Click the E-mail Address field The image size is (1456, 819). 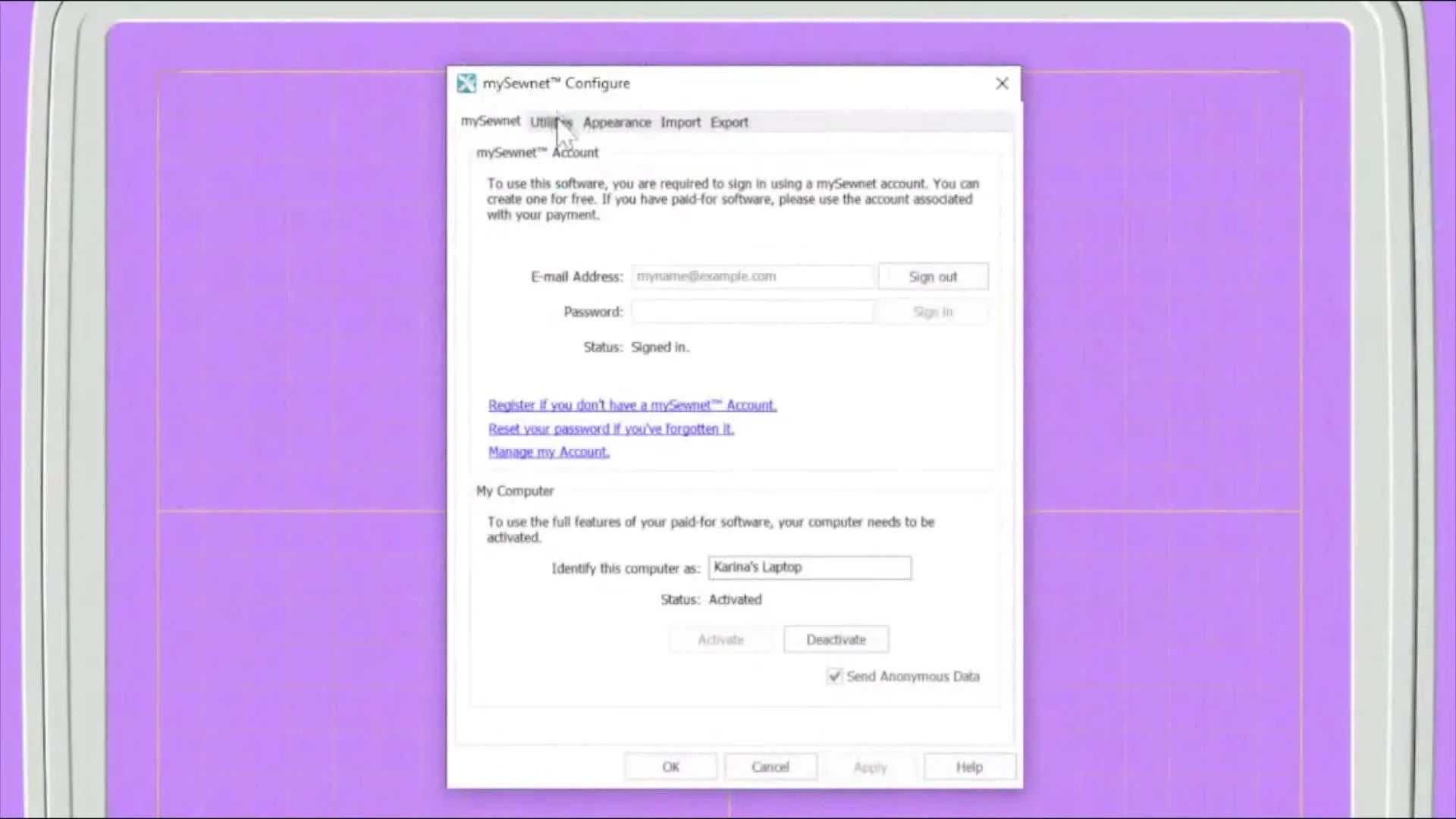tap(752, 277)
